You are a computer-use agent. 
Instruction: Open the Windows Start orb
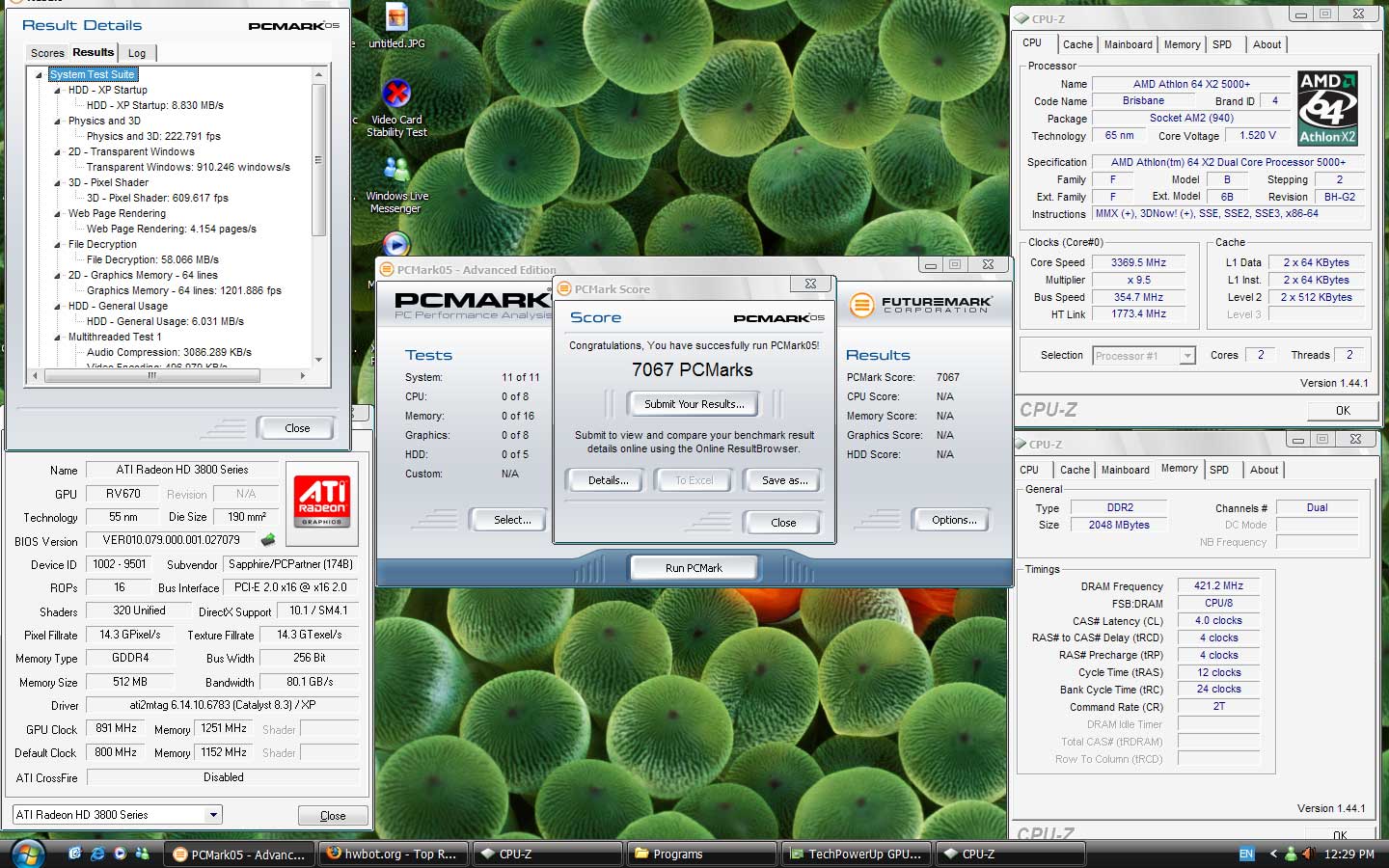[26, 854]
